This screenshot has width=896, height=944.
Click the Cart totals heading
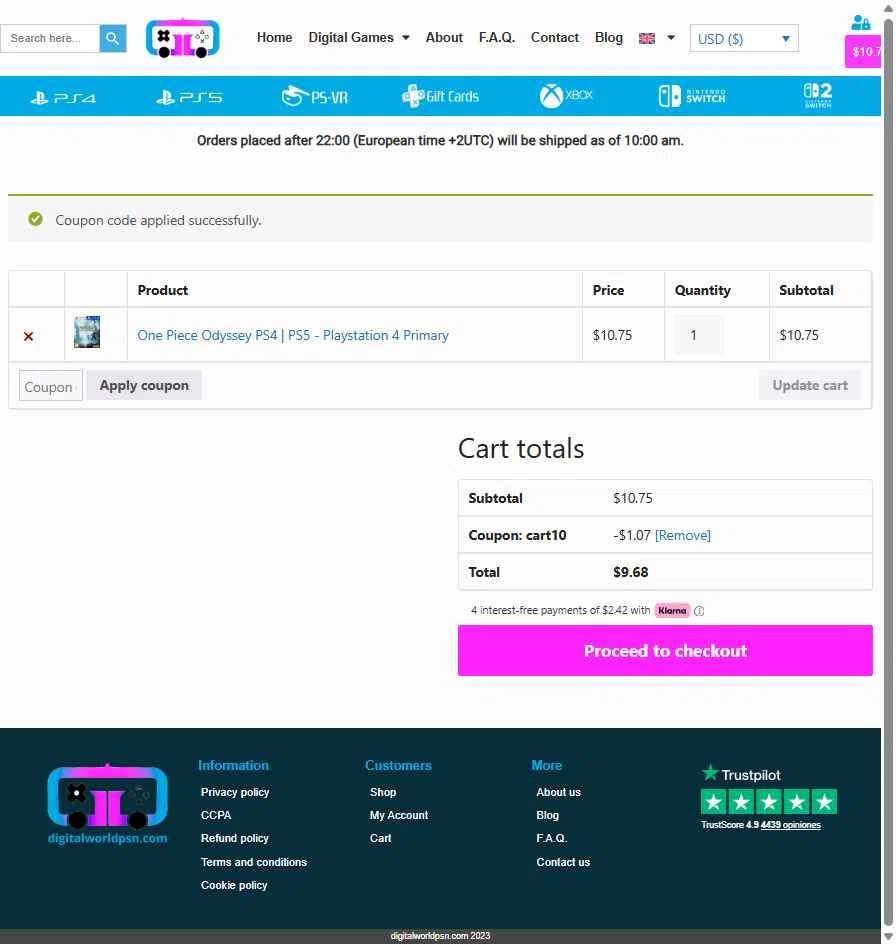(x=521, y=449)
